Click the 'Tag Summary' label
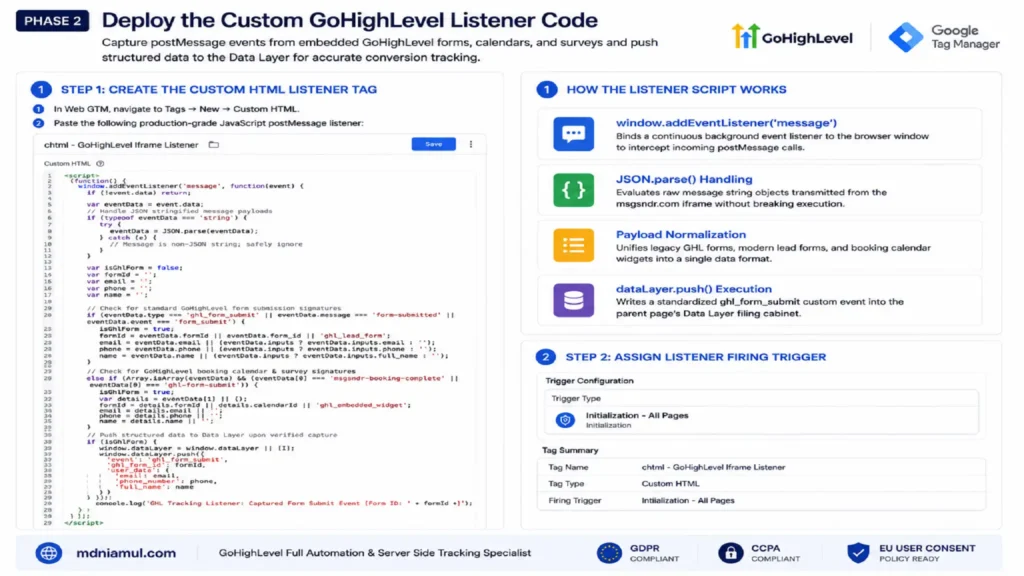 coord(570,451)
